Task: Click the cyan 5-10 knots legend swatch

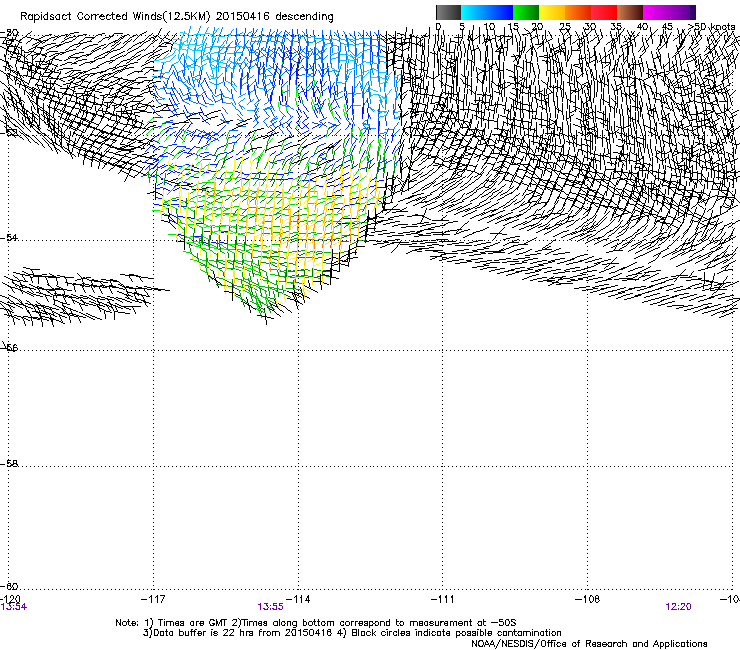Action: (x=474, y=12)
